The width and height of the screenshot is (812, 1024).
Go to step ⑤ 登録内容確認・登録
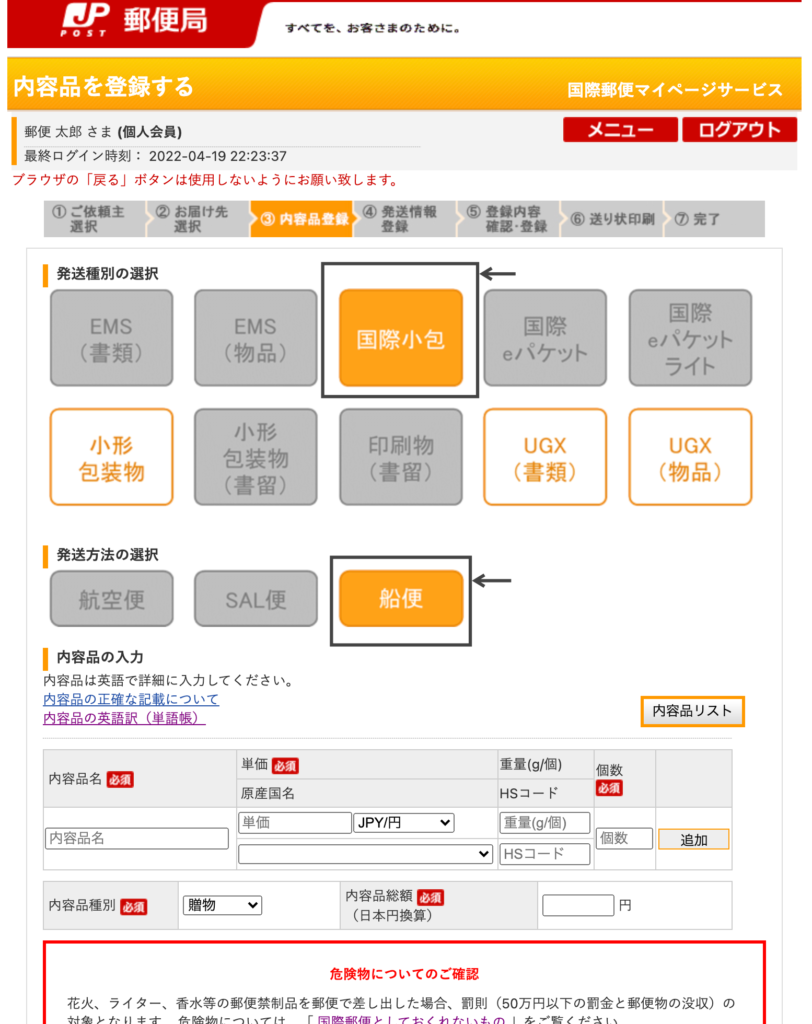[x=509, y=219]
